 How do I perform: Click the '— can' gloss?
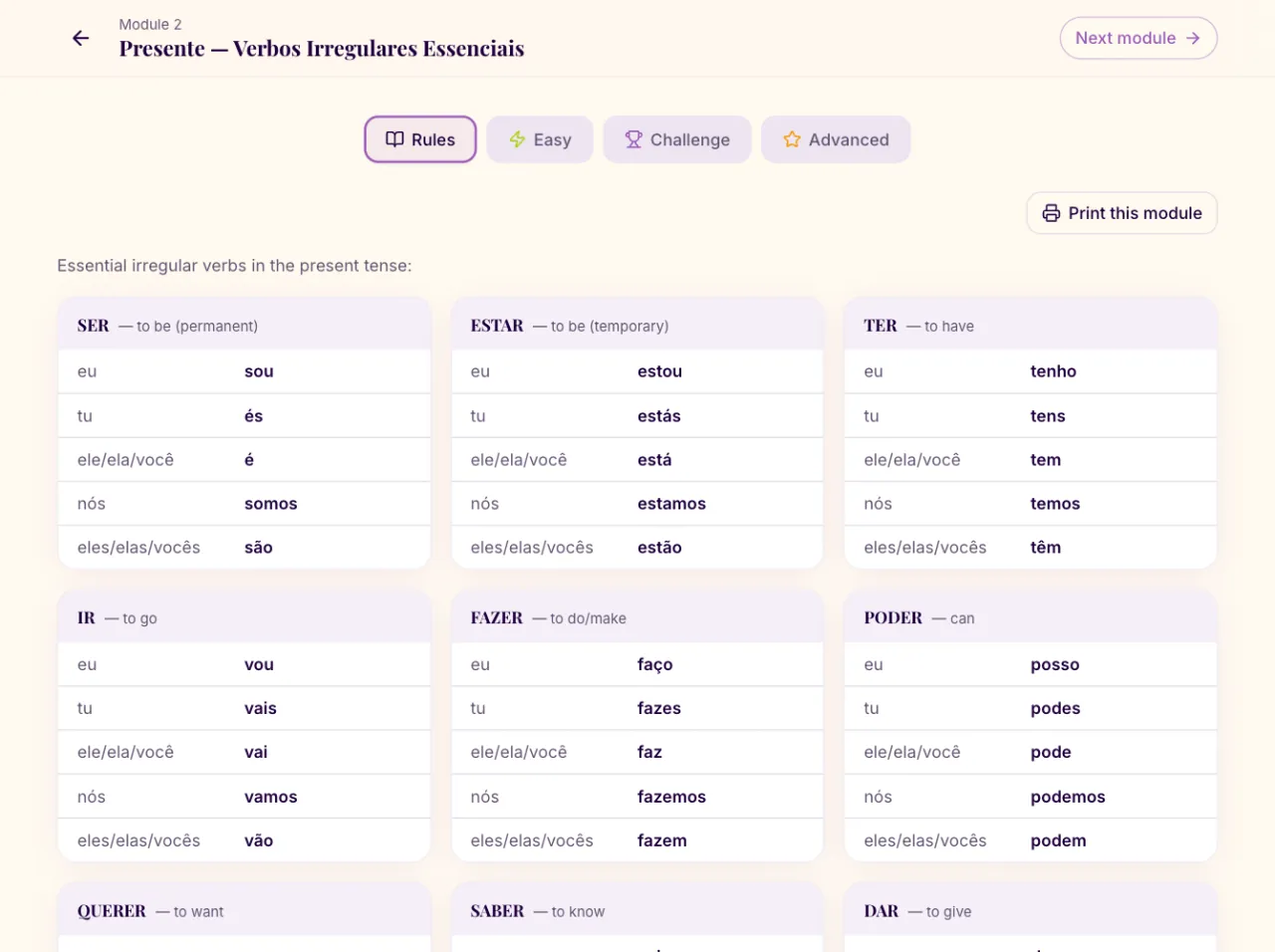(953, 619)
